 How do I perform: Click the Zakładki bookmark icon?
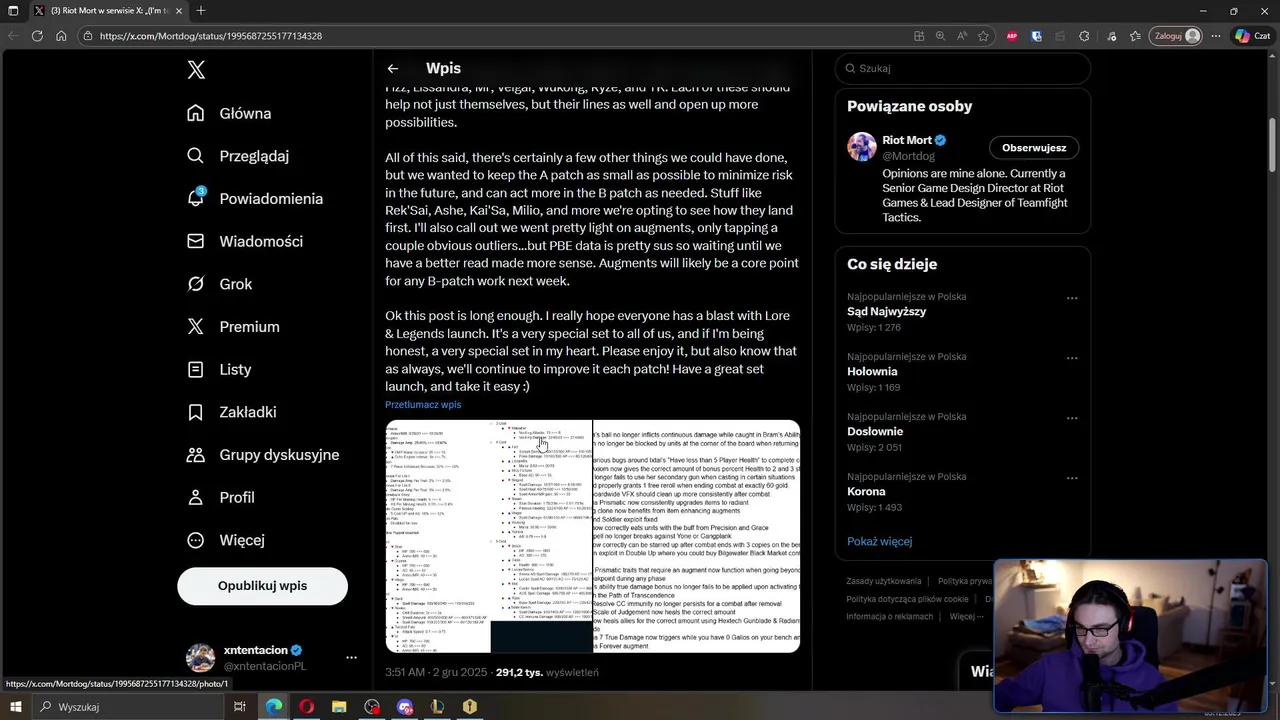pyautogui.click(x=196, y=412)
